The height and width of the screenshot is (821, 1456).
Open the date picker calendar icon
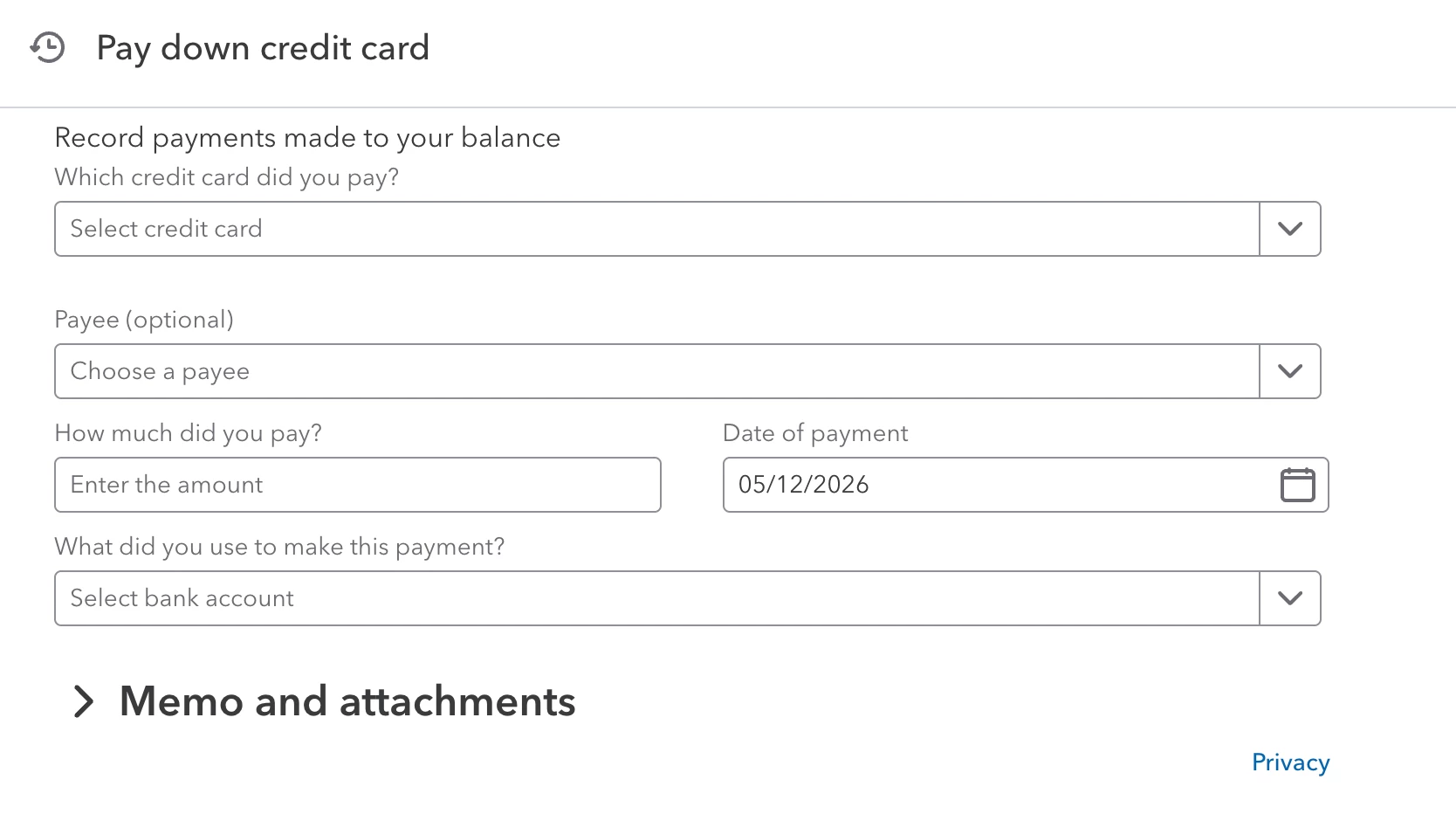(x=1297, y=485)
